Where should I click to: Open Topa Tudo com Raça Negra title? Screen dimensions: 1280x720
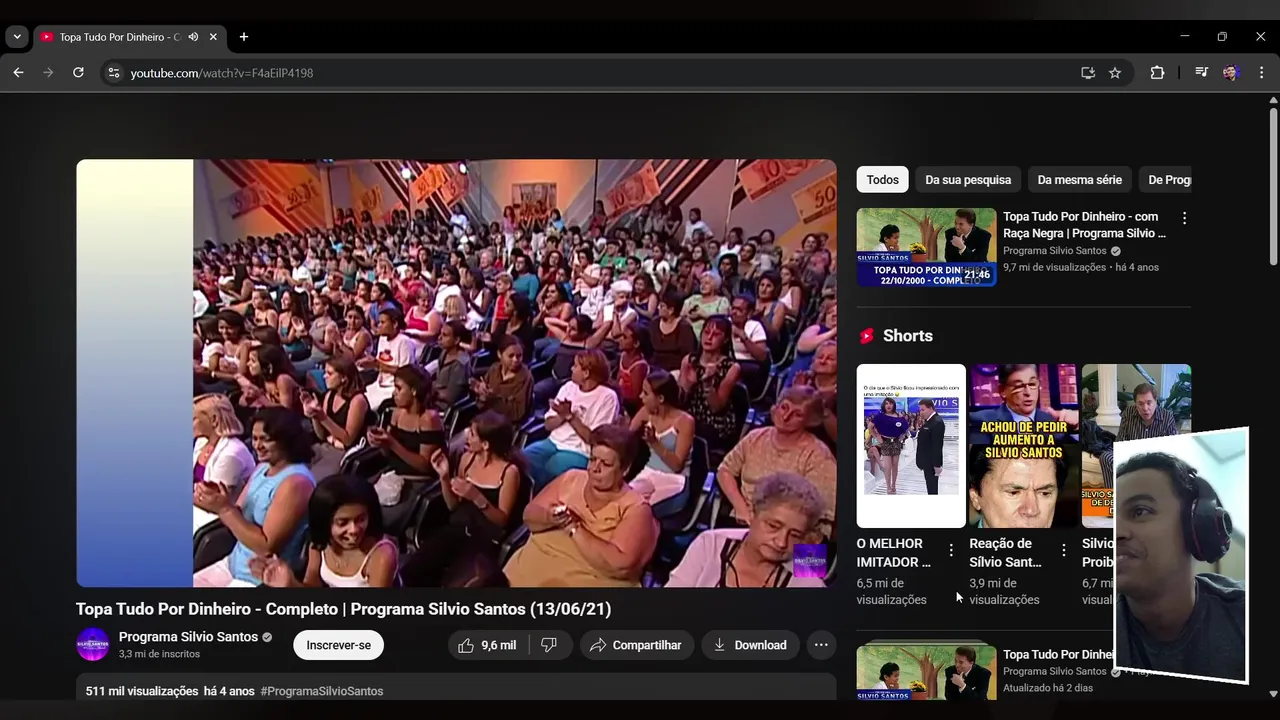pyautogui.click(x=1085, y=225)
